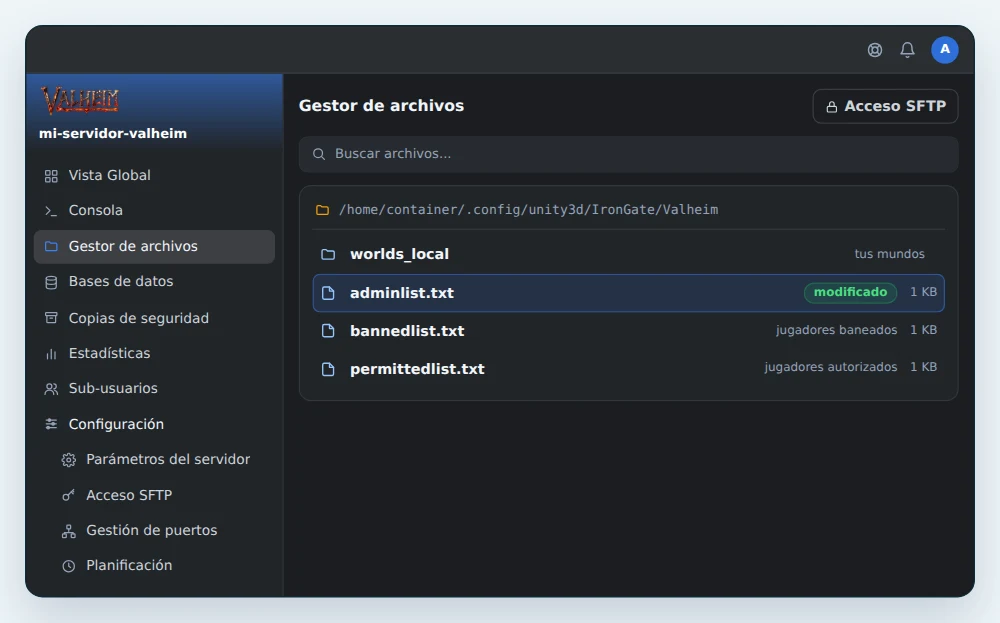
Task: Select the adminlist.txt file
Action: click(x=628, y=293)
